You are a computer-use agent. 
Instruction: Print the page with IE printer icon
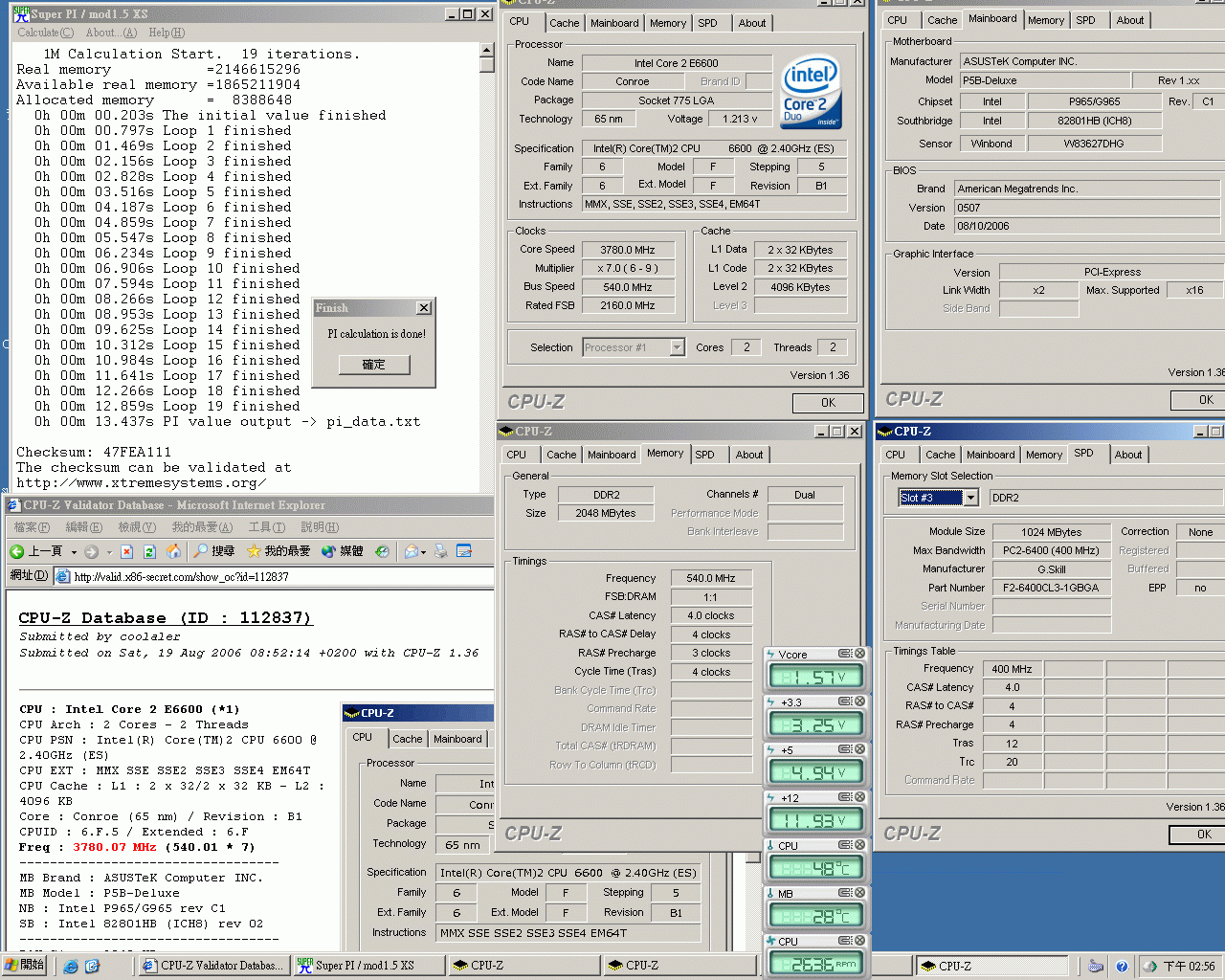click(441, 551)
